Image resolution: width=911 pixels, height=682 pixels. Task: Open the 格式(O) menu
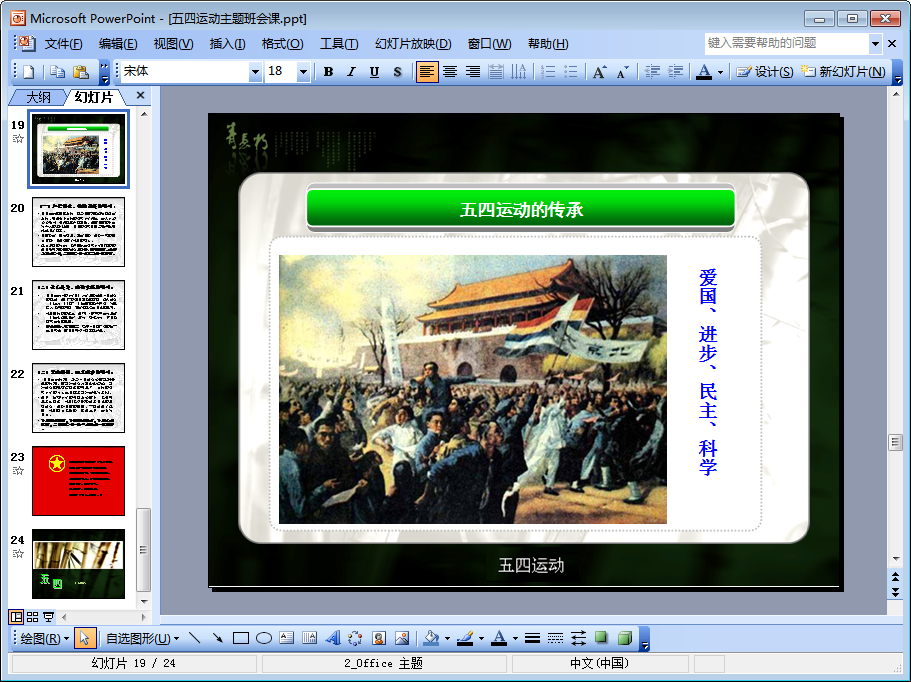(x=282, y=44)
